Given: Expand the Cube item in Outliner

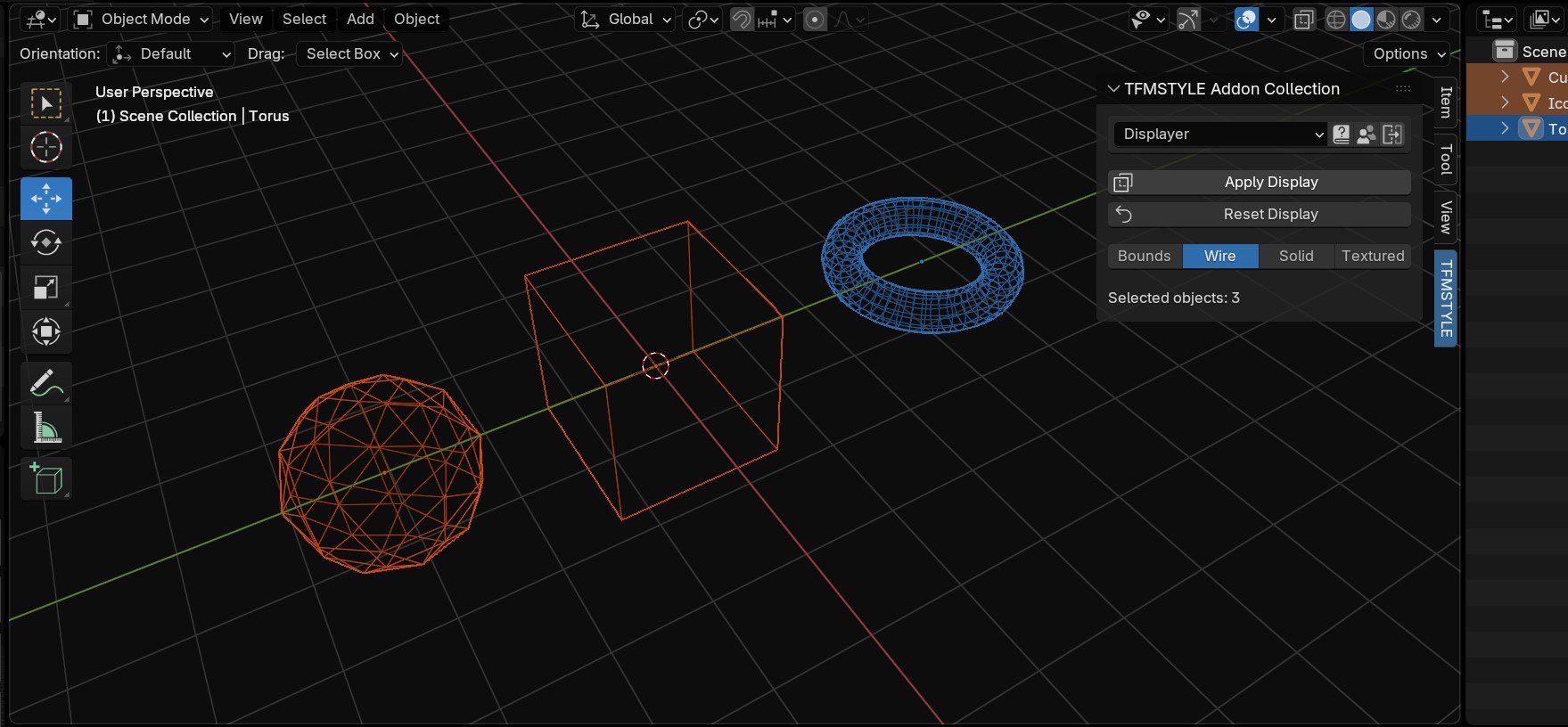Looking at the screenshot, I should click(1506, 78).
